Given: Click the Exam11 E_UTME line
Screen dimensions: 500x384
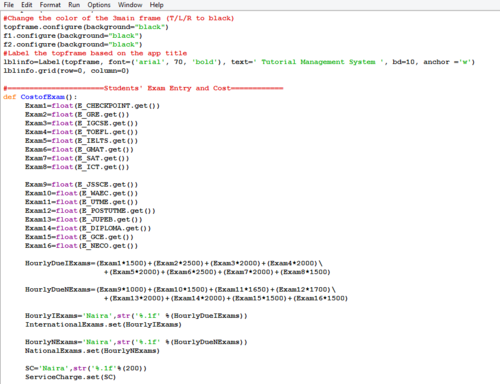Looking at the screenshot, I should (x=81, y=202).
